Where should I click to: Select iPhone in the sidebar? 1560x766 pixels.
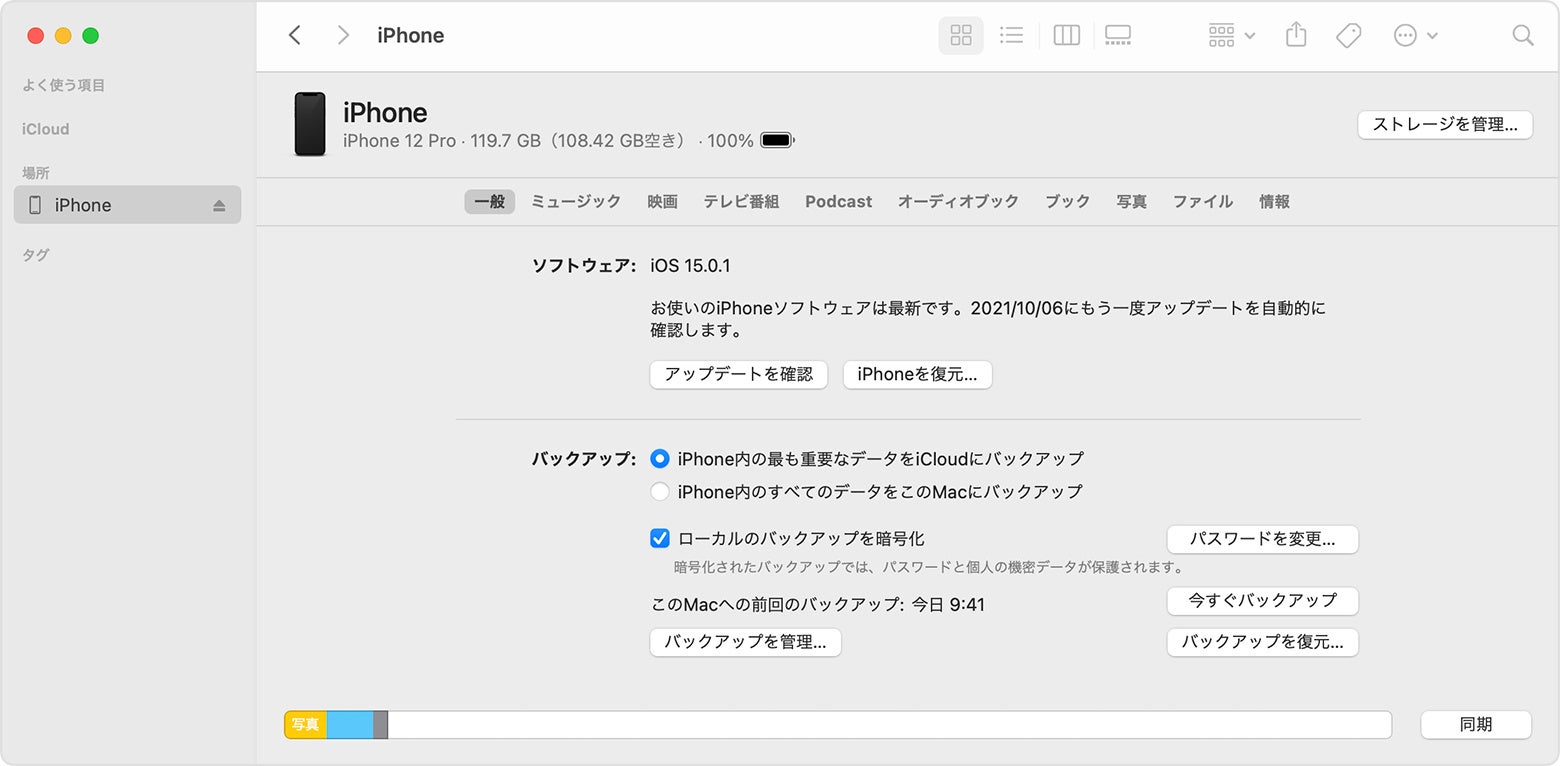pyautogui.click(x=127, y=205)
